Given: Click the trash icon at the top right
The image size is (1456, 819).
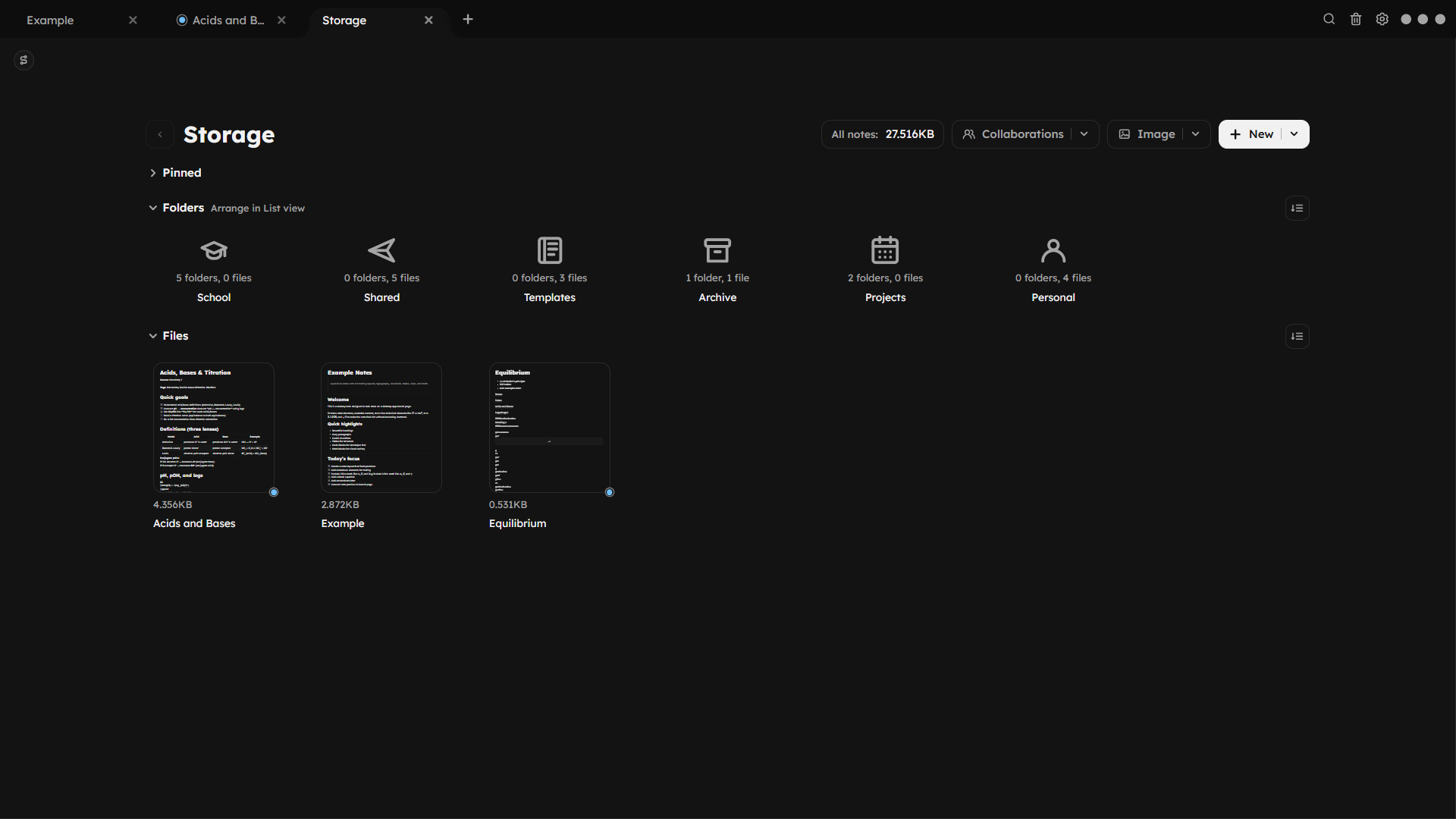Looking at the screenshot, I should [1355, 19].
